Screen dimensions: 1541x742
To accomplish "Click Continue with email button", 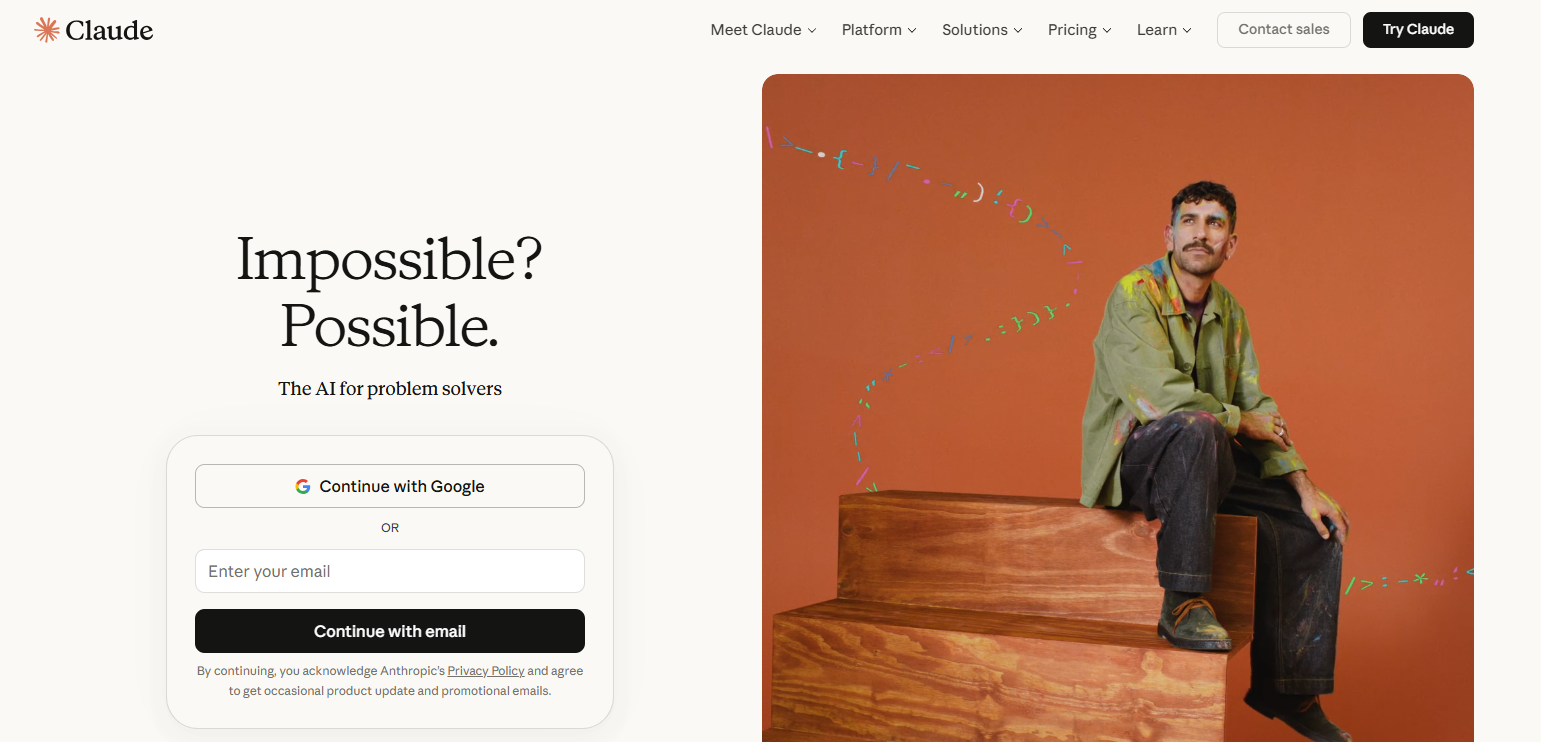I will tap(390, 631).
